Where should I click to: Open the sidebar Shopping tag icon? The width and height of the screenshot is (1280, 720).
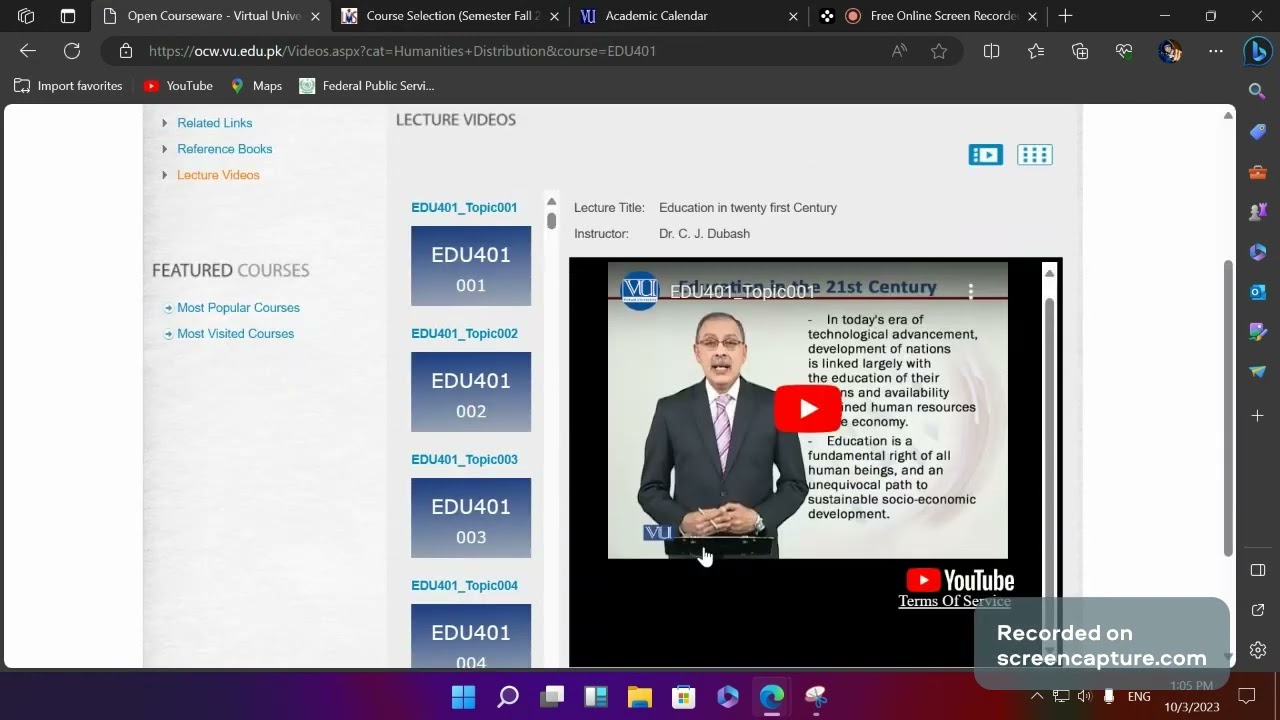coord(1258,132)
